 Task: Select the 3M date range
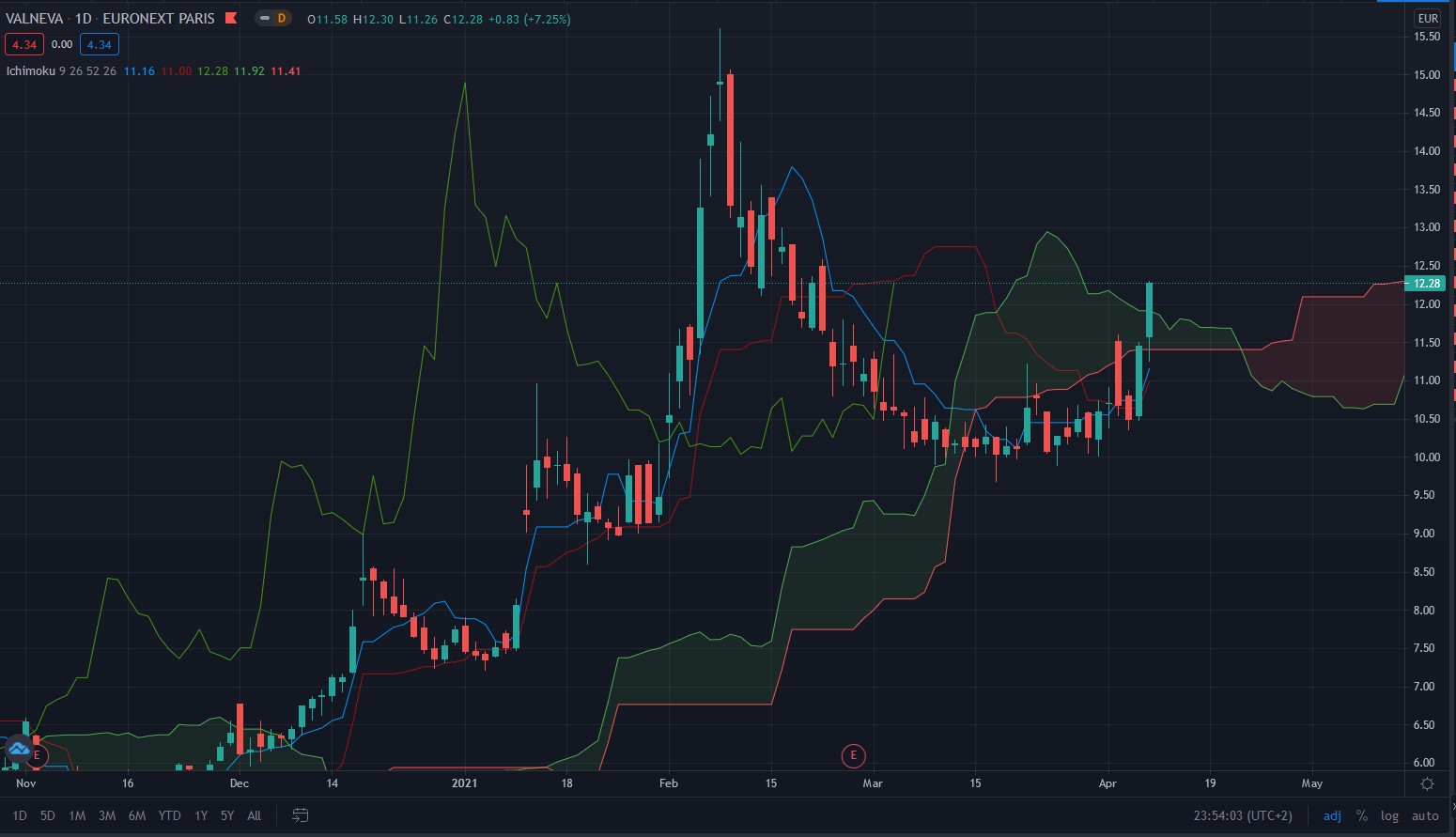107,815
